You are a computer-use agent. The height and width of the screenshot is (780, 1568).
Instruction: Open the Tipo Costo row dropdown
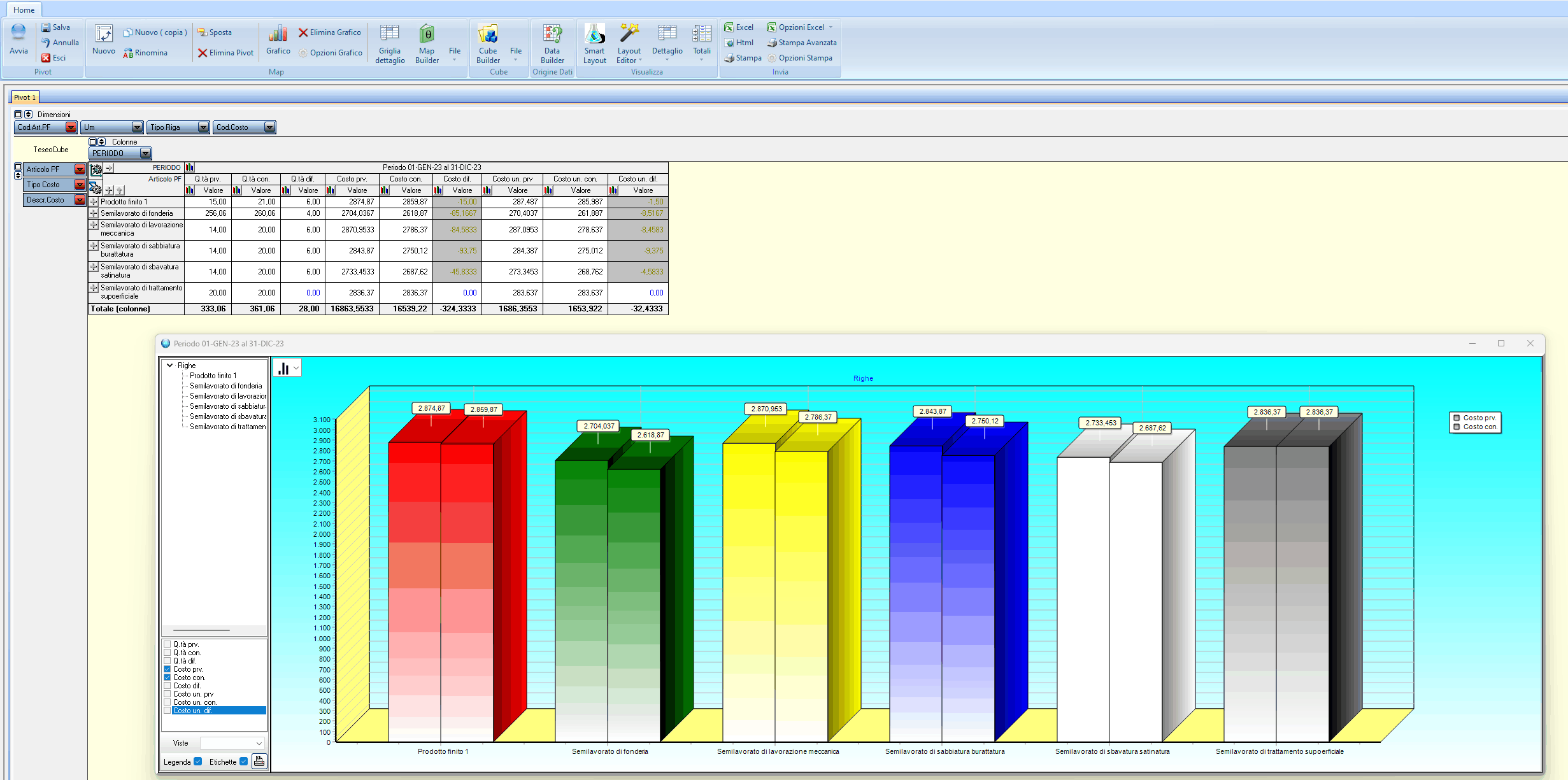(x=80, y=185)
